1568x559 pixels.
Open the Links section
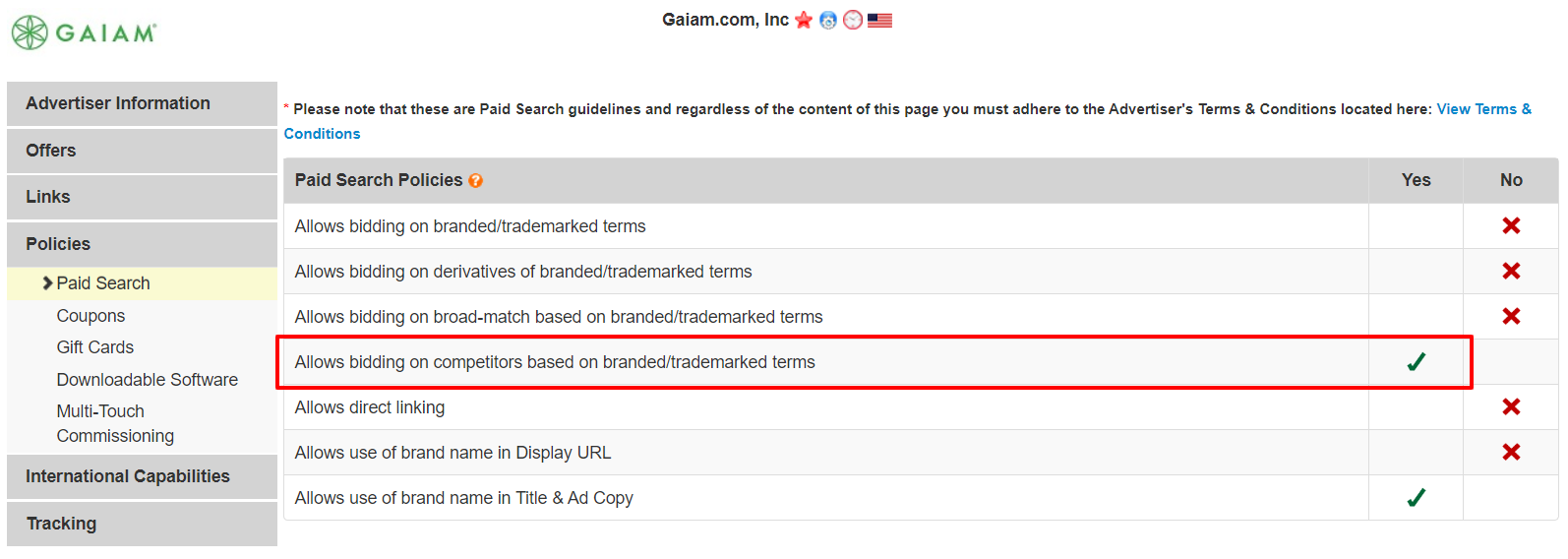point(142,197)
